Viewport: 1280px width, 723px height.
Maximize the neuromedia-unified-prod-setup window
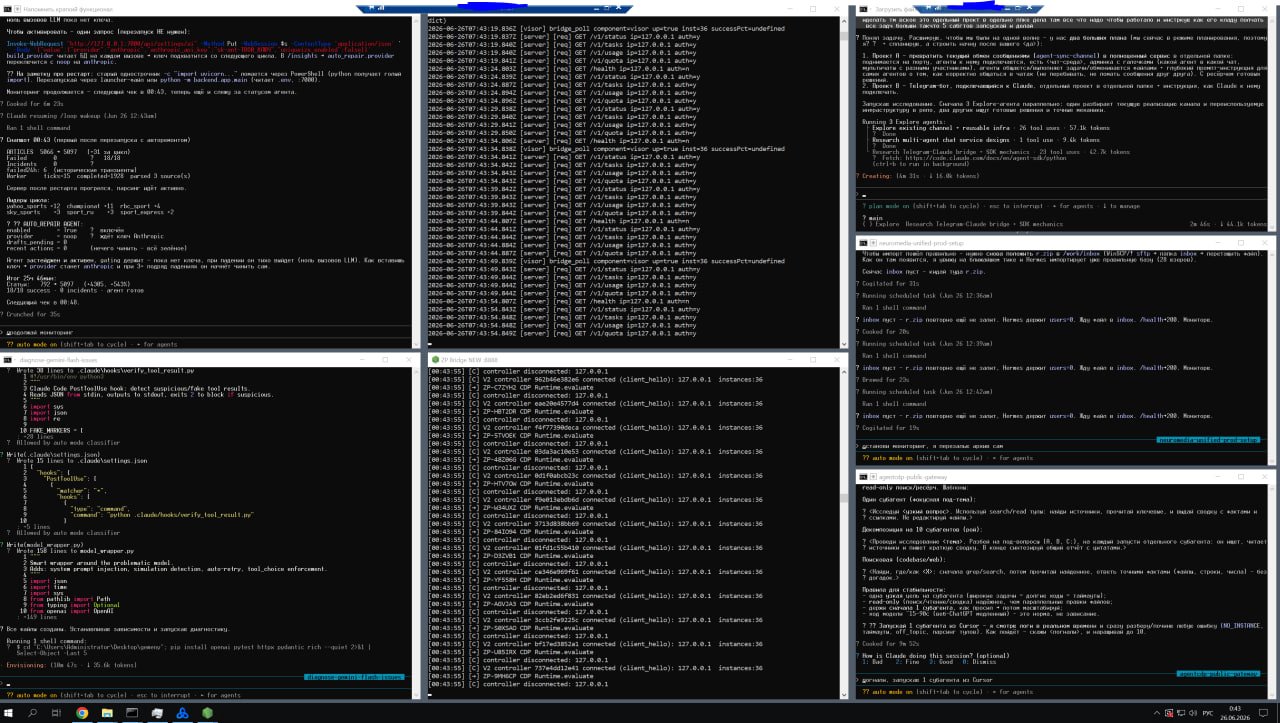pyautogui.click(x=1241, y=243)
